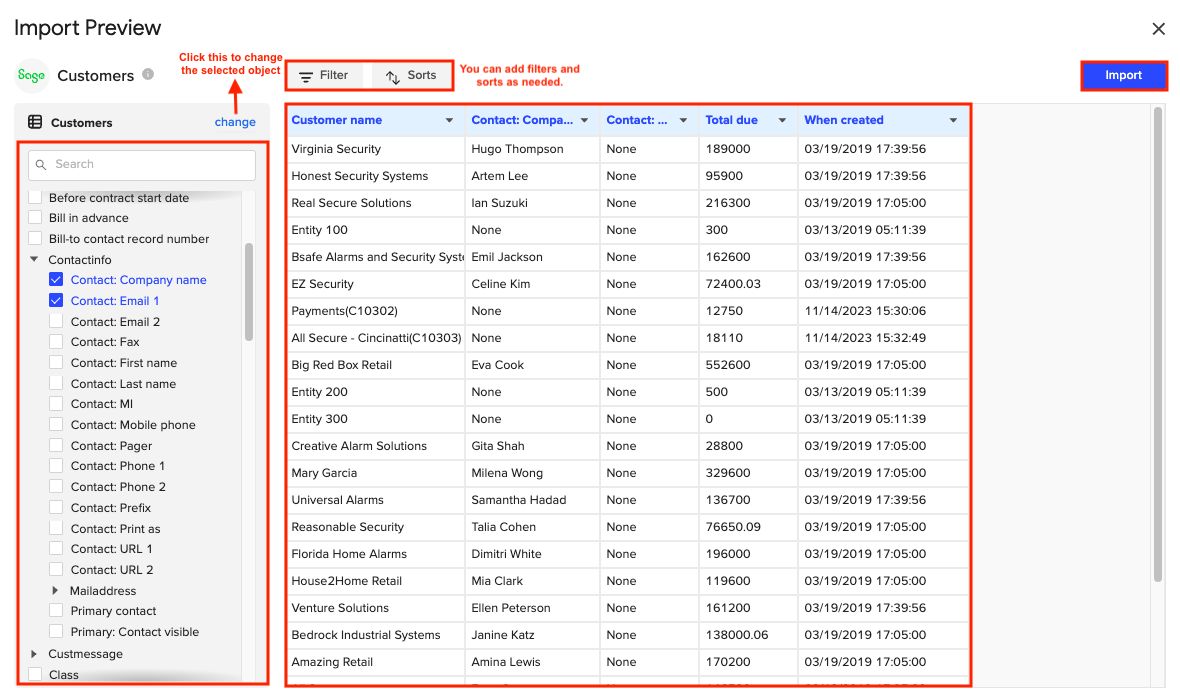Collapse the Contactinfo tree group

(34, 259)
